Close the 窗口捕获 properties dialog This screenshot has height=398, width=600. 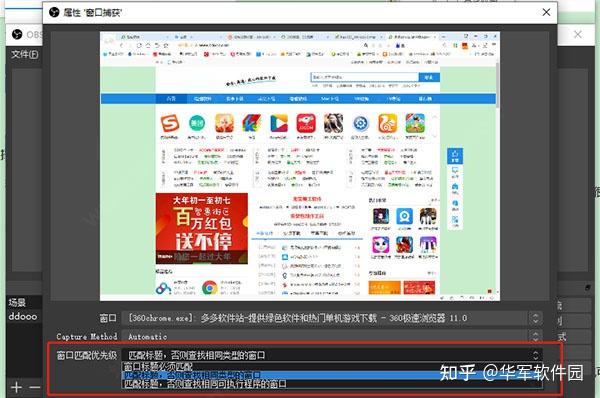[546, 12]
